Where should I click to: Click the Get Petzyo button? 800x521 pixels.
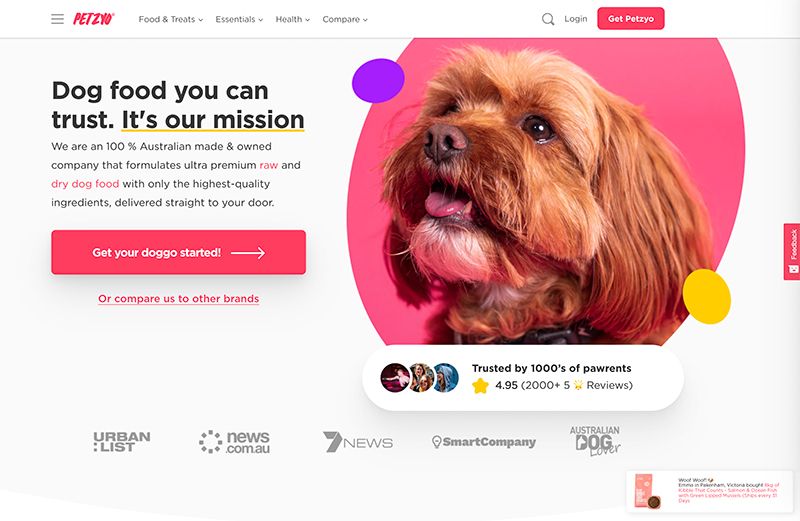click(x=631, y=18)
